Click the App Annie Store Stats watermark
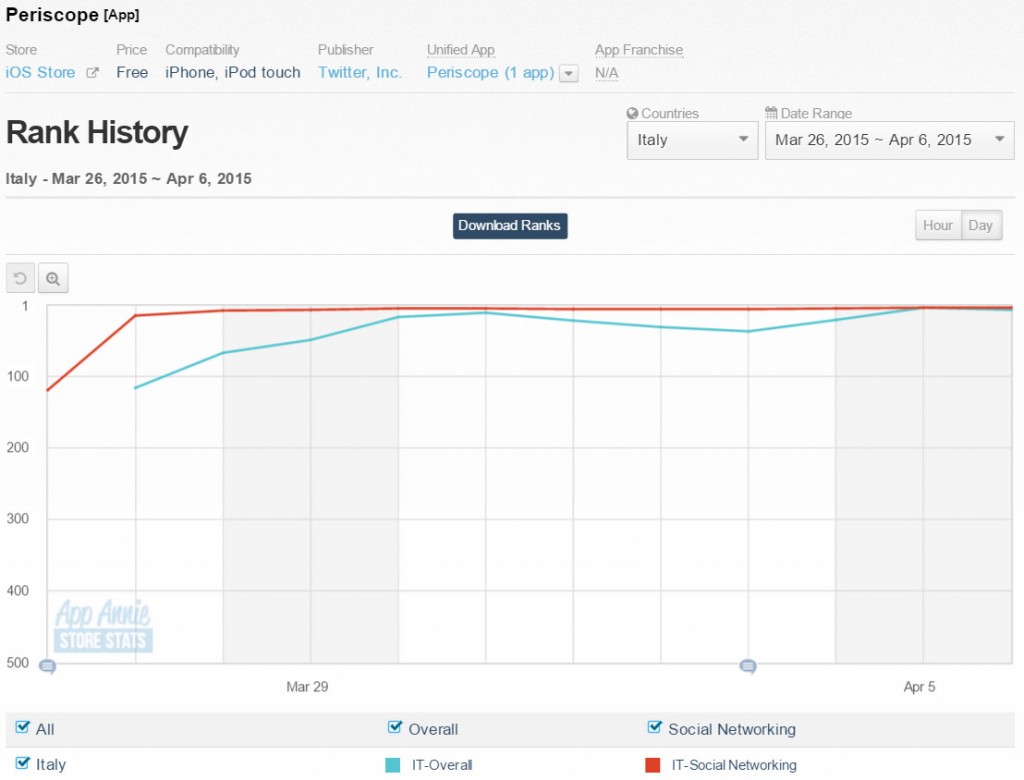The image size is (1024, 780). (x=103, y=627)
